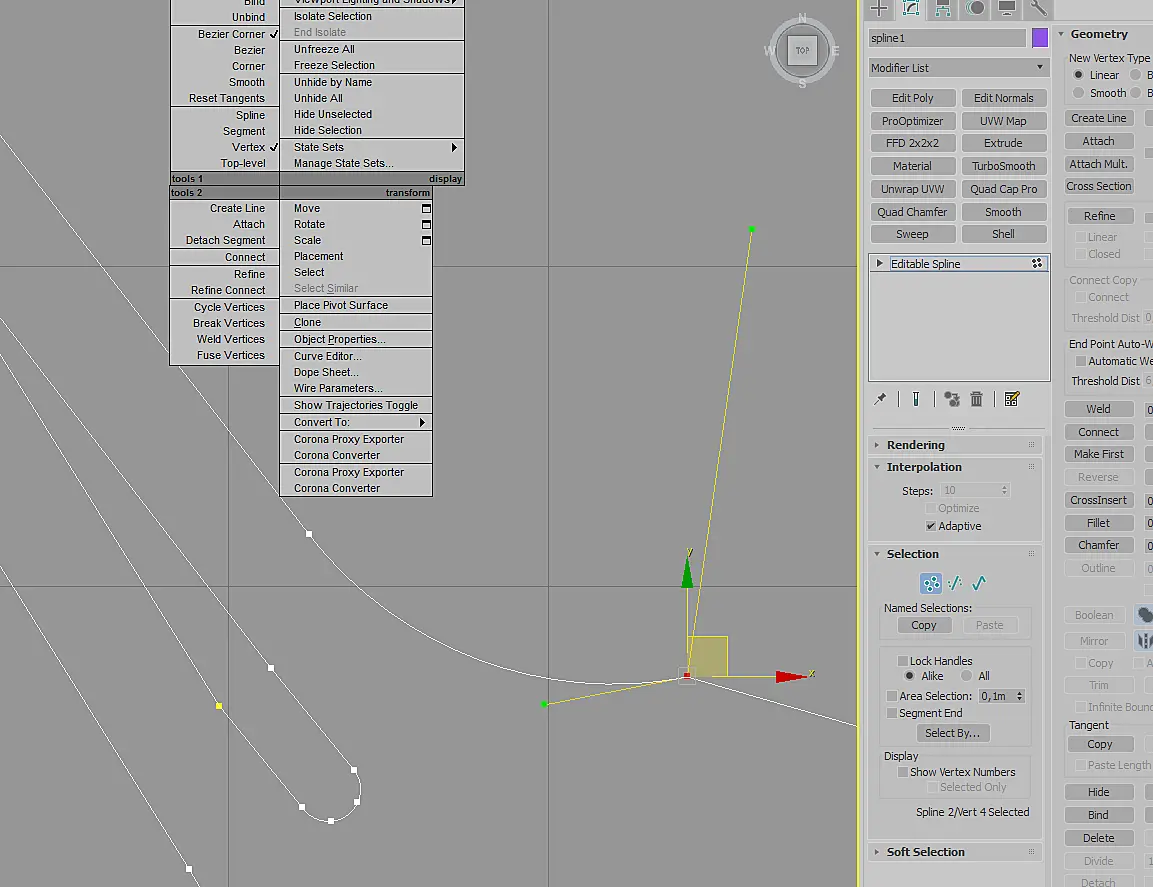Open the Display panel monitor icon
This screenshot has width=1153, height=887.
point(1007,8)
